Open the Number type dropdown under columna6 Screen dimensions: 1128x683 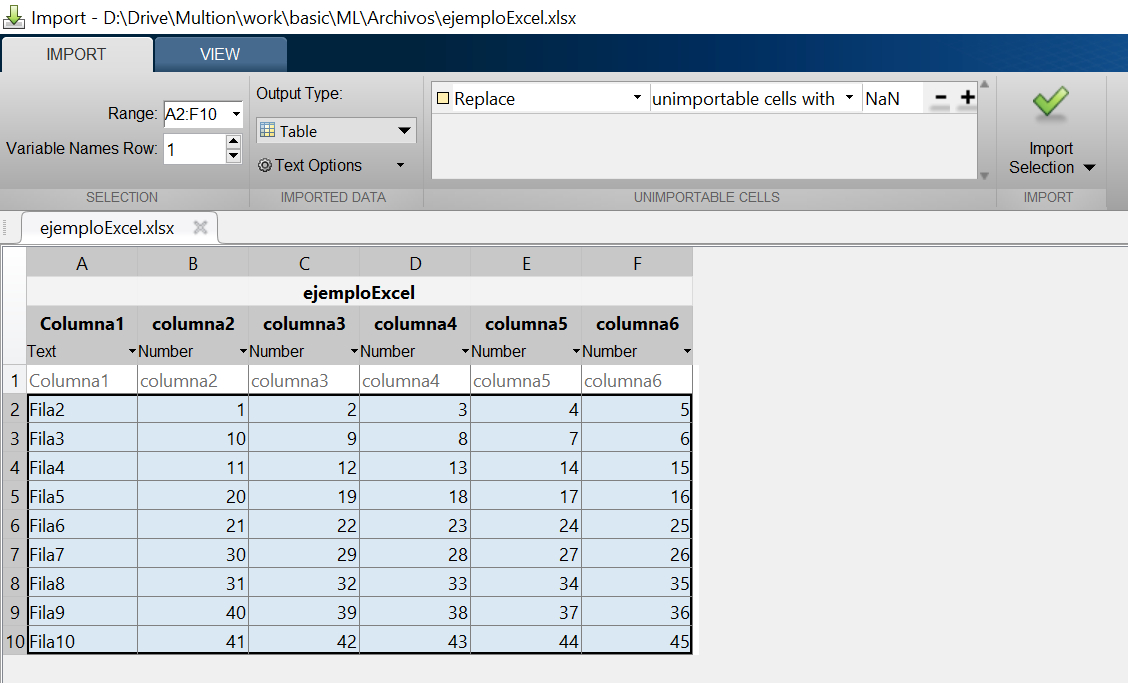coord(686,352)
